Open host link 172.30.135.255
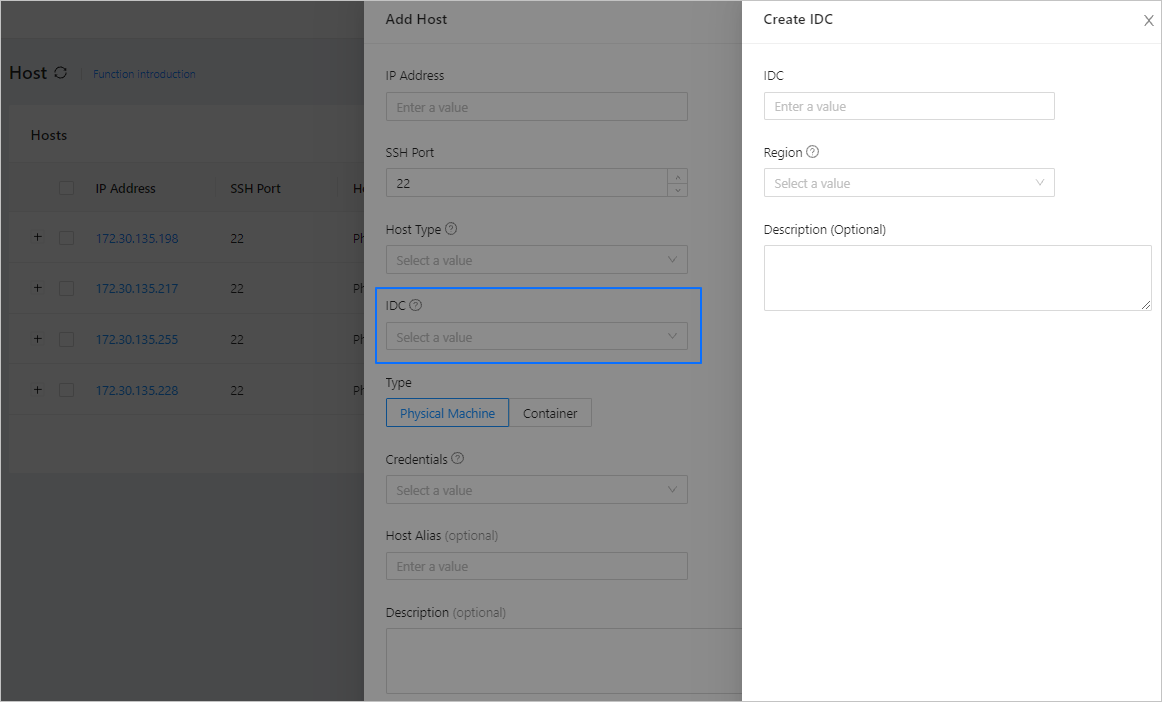 [x=137, y=340]
